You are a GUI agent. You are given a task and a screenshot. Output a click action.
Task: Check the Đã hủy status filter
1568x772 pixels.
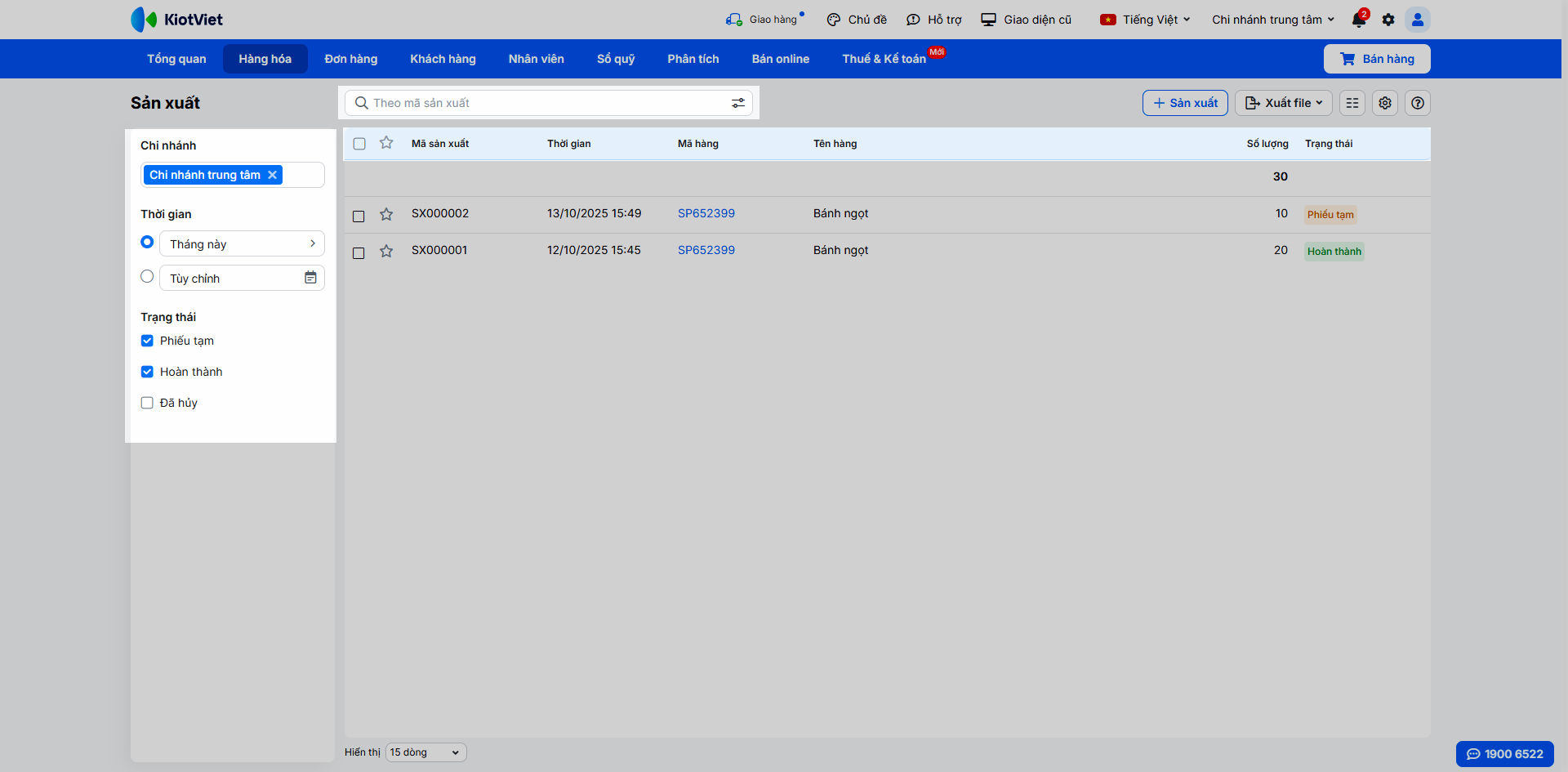[147, 403]
